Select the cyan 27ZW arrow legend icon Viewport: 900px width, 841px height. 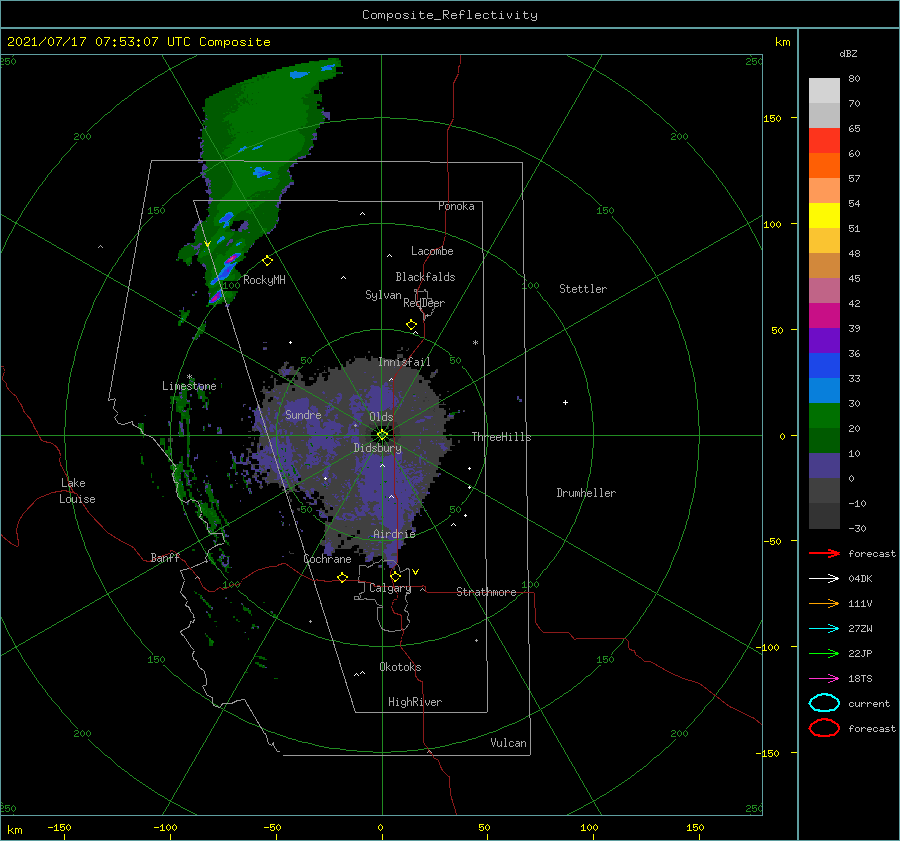[824, 629]
